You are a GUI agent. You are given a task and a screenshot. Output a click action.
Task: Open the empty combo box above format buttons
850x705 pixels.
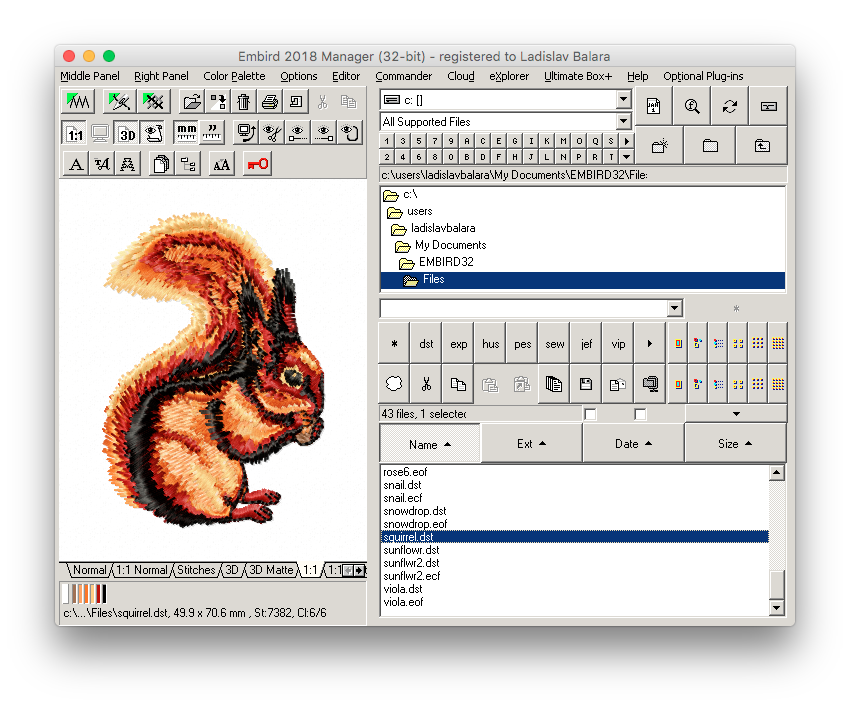tap(674, 309)
